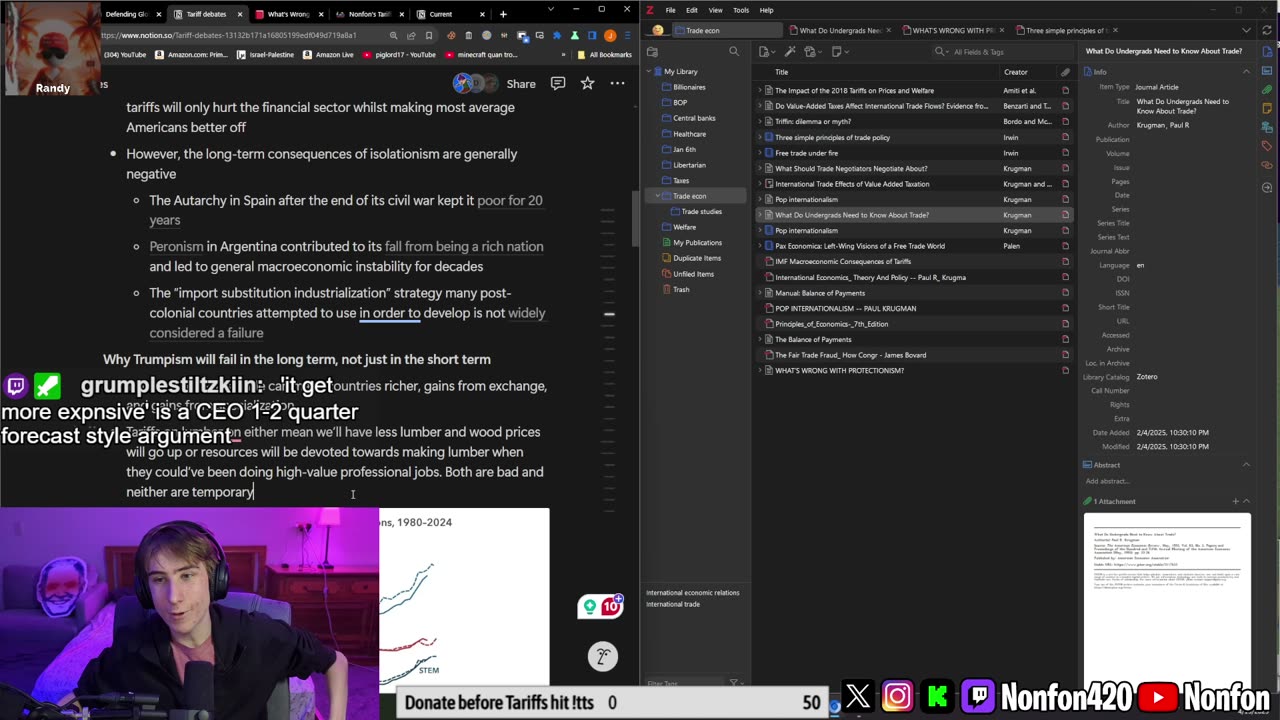1280x720 pixels.
Task: Open the View menu in Zotero
Action: [x=715, y=10]
